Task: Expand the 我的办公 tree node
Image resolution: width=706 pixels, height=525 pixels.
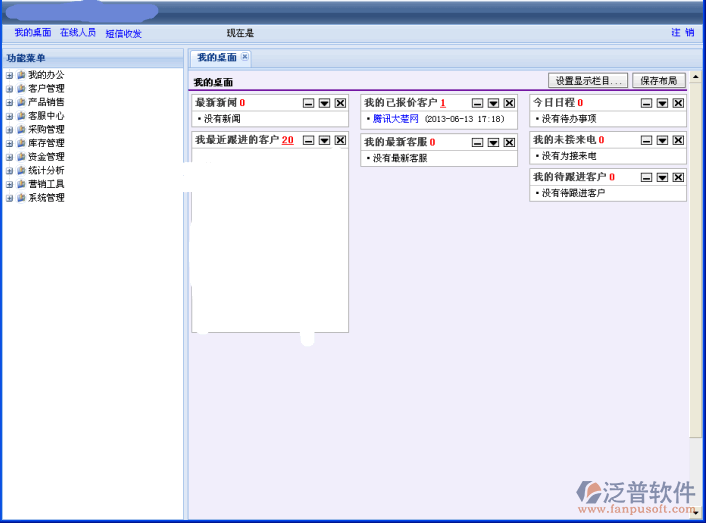Action: (x=9, y=75)
